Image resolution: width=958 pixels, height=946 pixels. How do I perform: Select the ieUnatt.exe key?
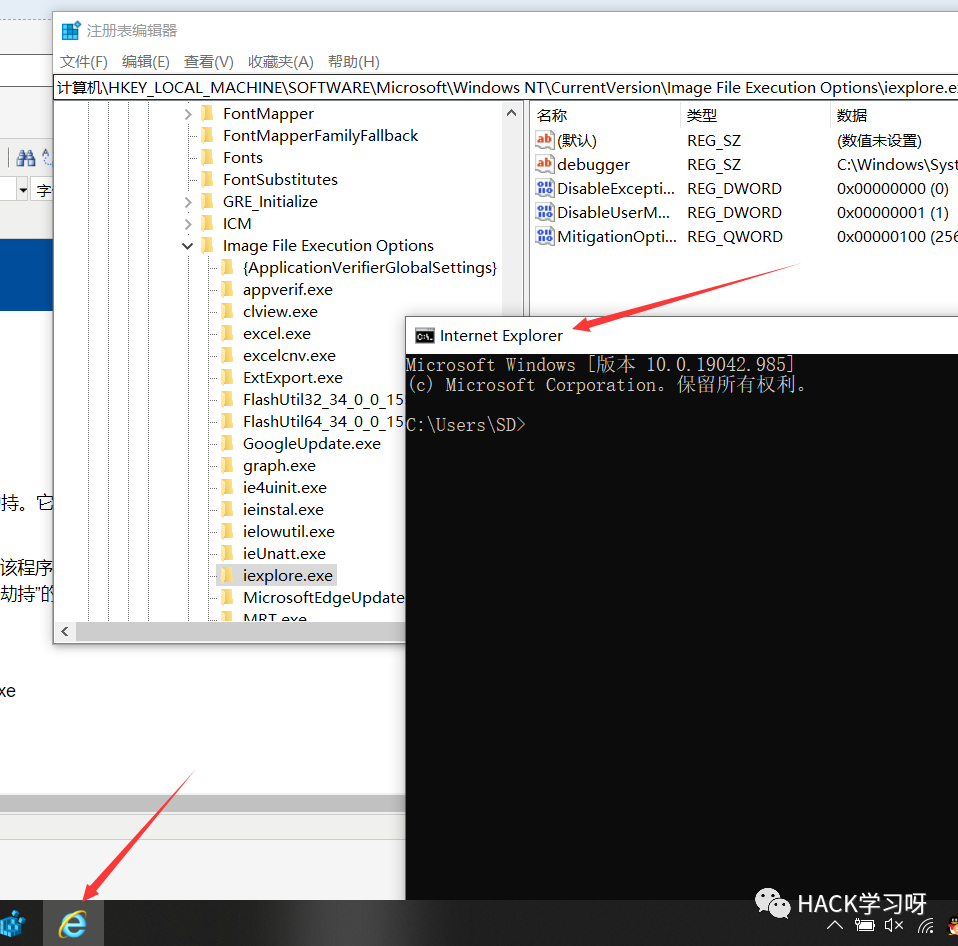pos(284,554)
